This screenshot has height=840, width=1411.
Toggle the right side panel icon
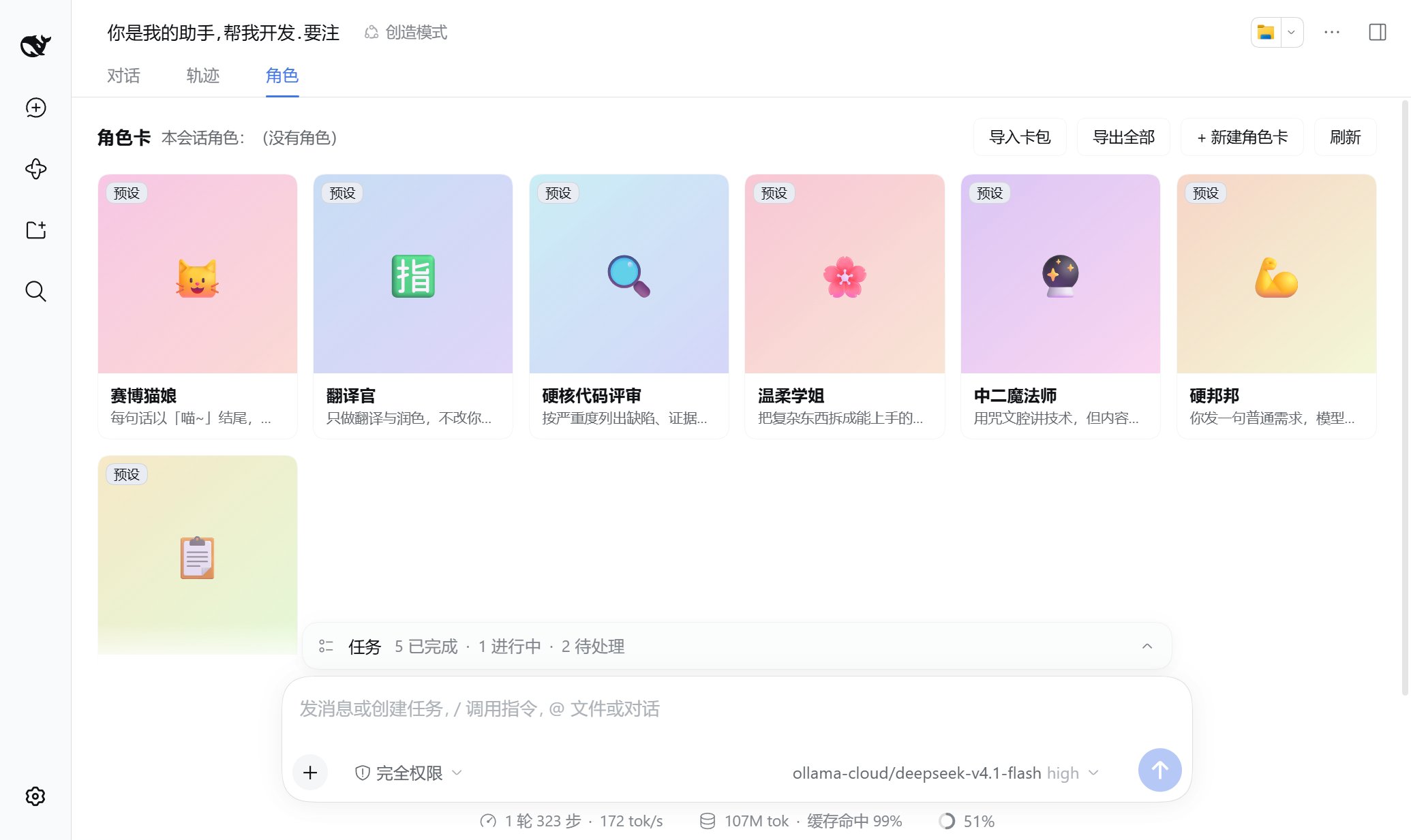click(x=1378, y=32)
